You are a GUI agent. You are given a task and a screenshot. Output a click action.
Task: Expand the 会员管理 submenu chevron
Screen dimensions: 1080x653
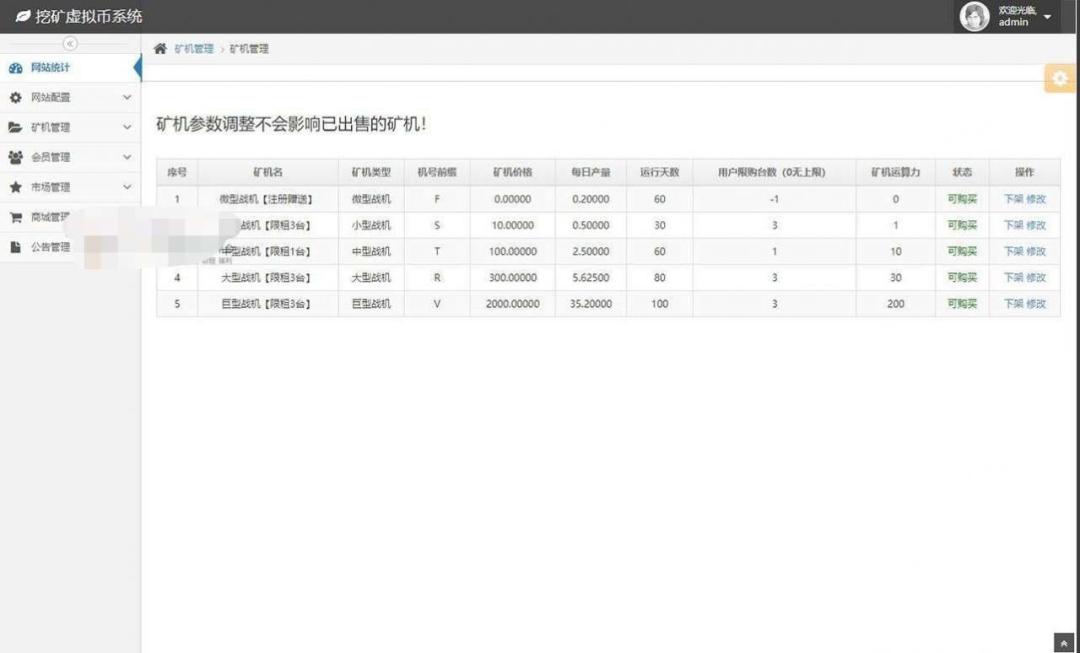click(x=127, y=157)
